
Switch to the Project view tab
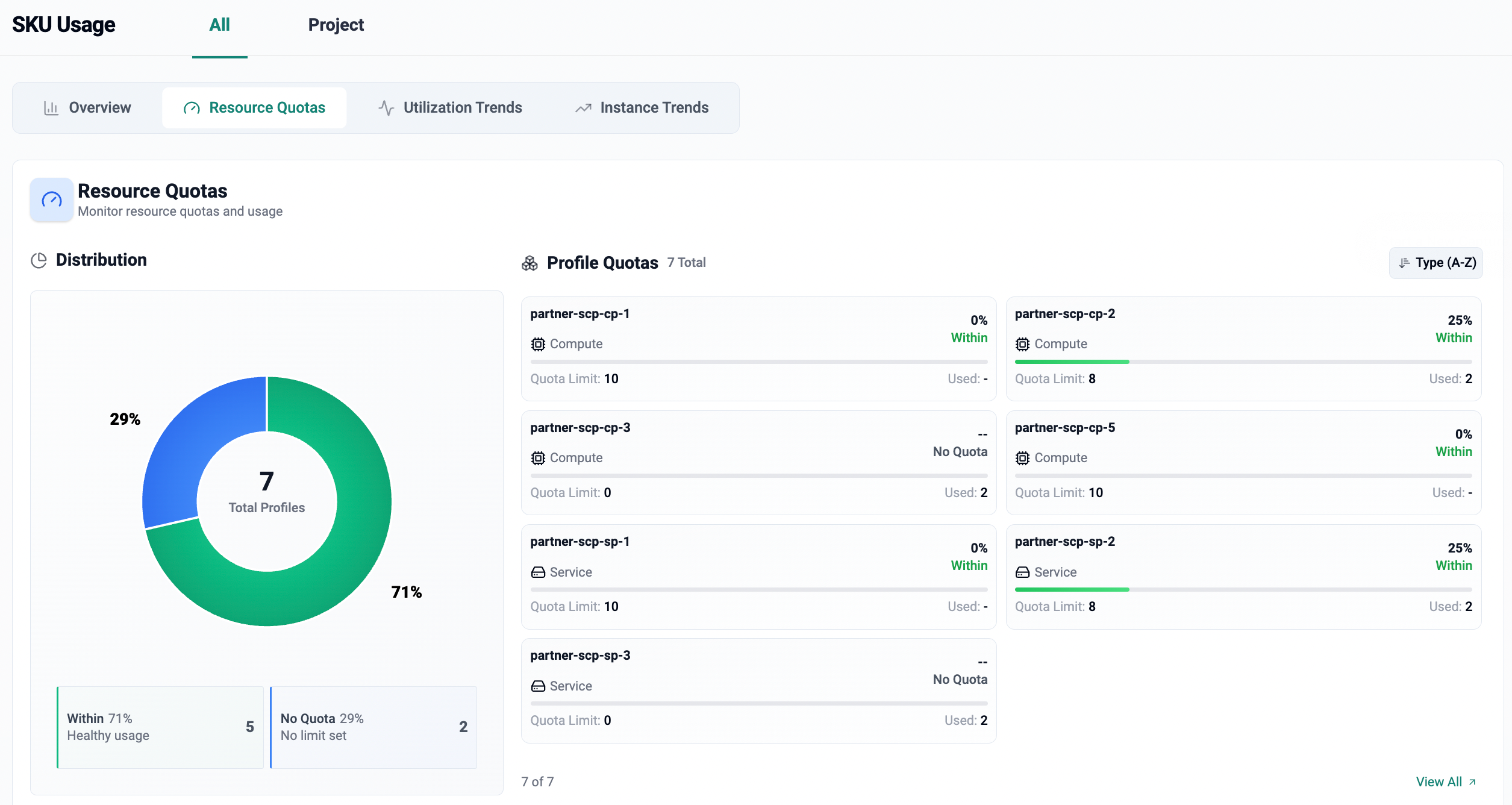336,25
